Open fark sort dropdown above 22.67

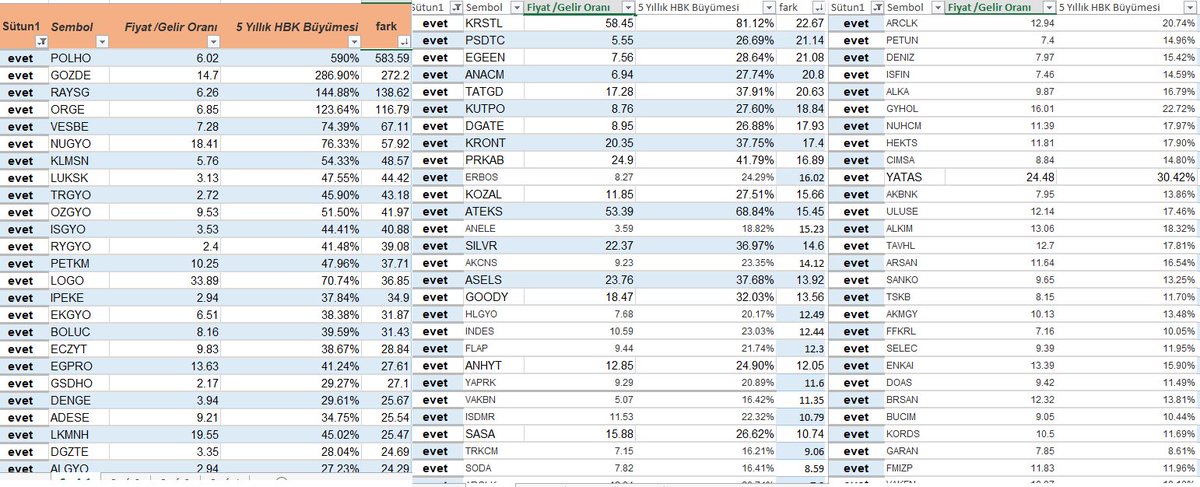(821, 7)
